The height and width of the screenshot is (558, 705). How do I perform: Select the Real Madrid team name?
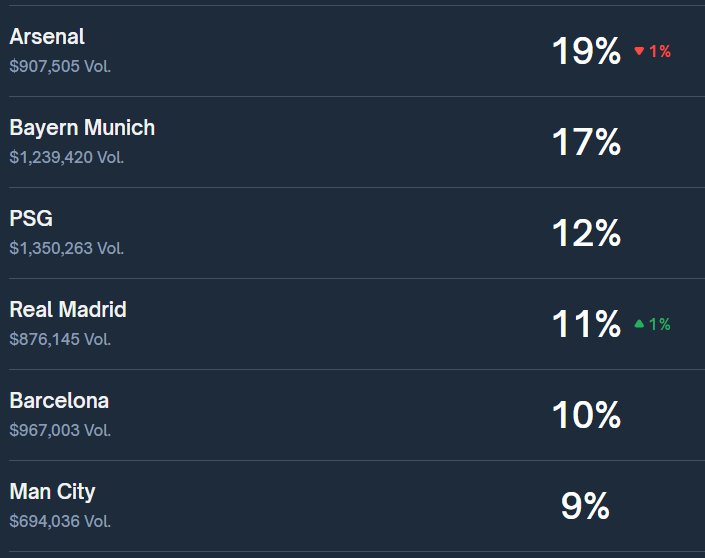click(x=68, y=309)
